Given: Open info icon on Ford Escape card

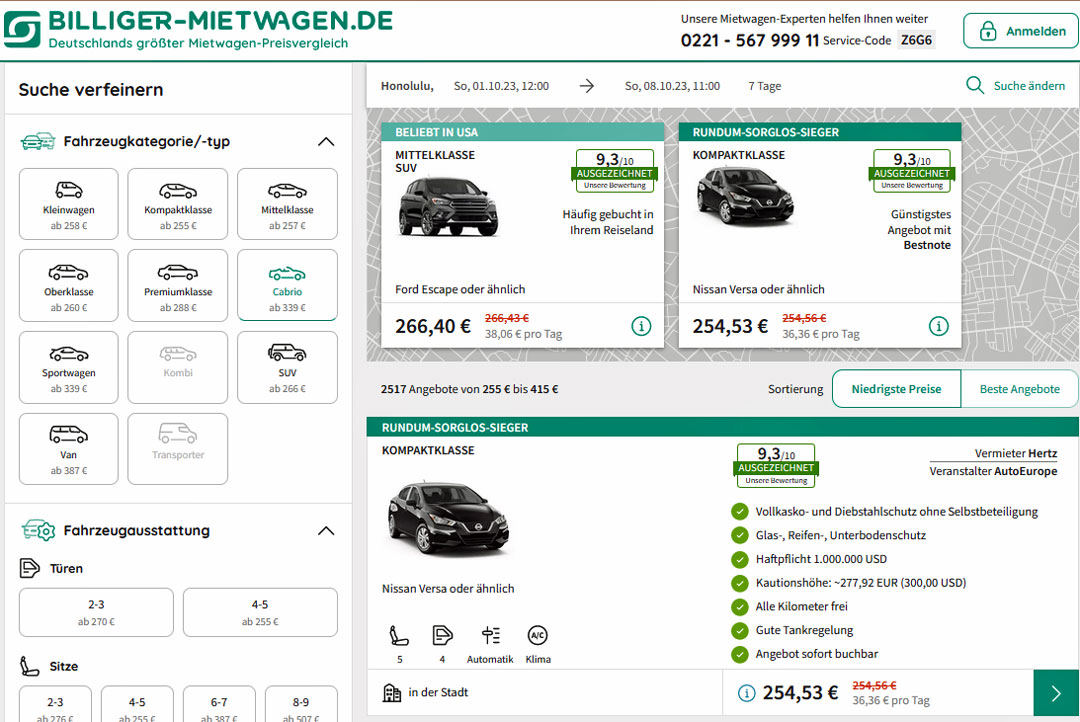Looking at the screenshot, I should [641, 326].
